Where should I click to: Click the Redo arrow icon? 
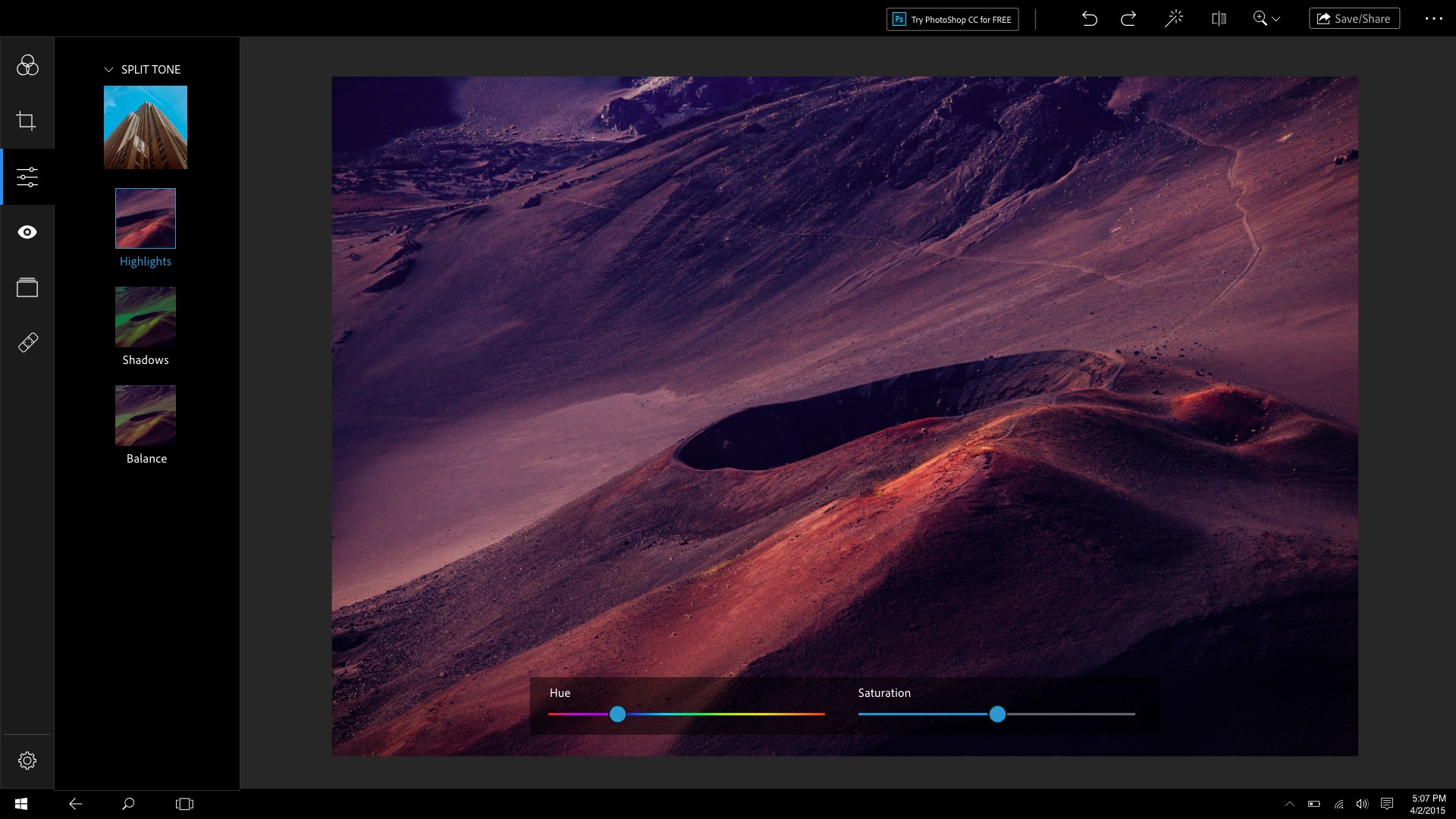(x=1129, y=19)
